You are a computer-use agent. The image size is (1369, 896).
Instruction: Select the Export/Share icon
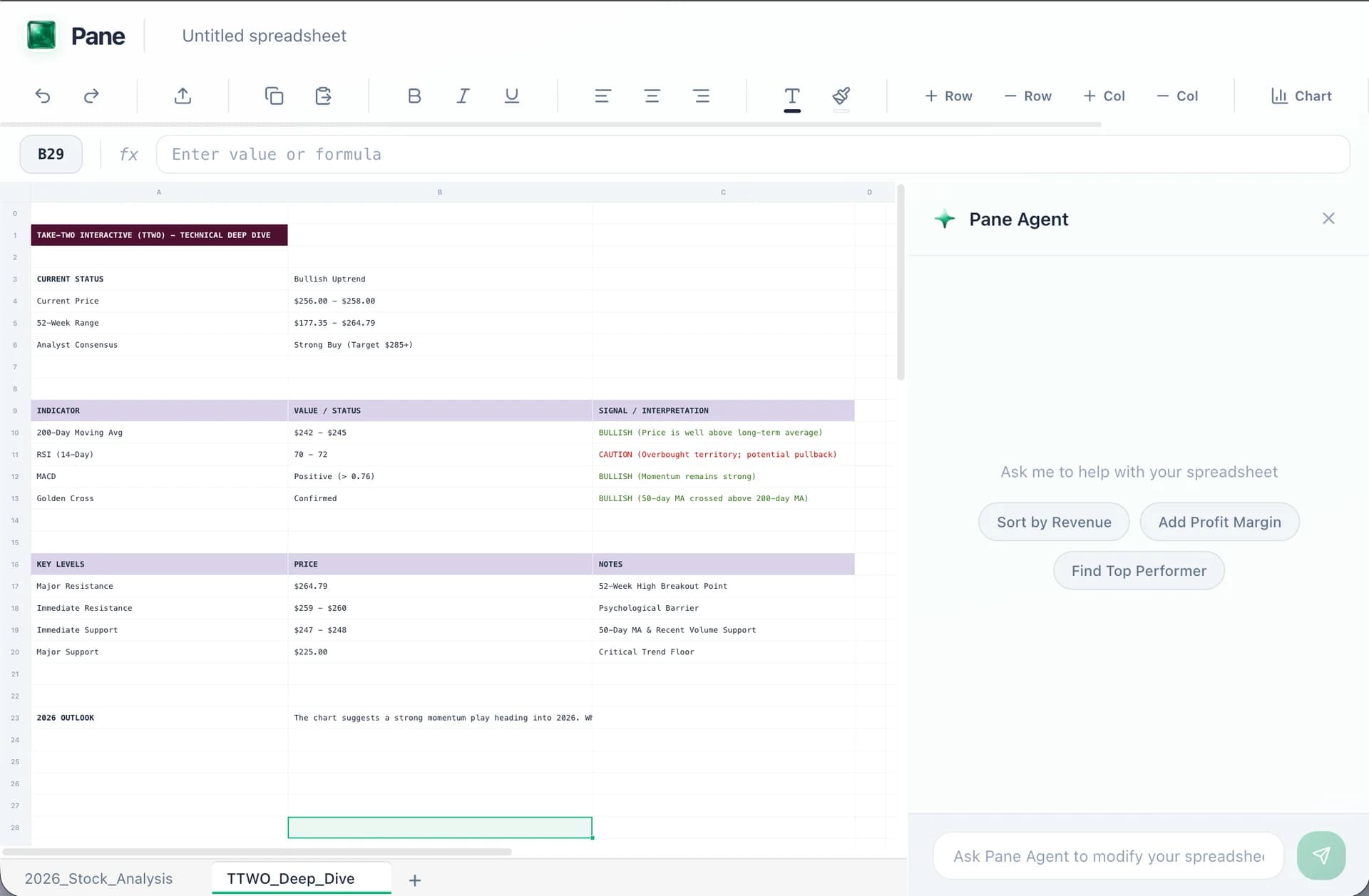coord(183,96)
